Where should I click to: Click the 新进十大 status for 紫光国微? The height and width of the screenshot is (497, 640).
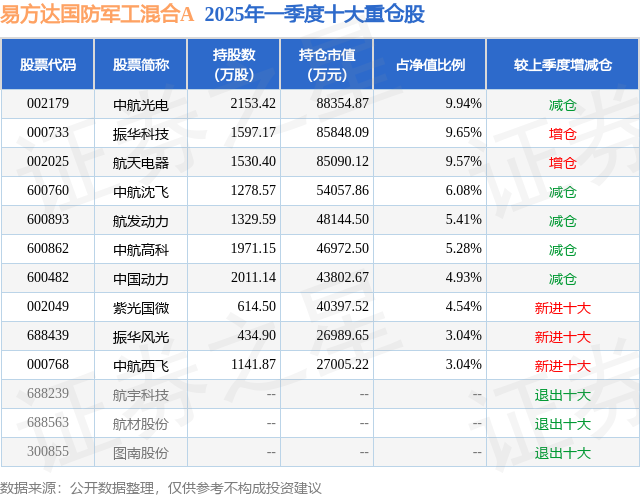click(x=562, y=308)
